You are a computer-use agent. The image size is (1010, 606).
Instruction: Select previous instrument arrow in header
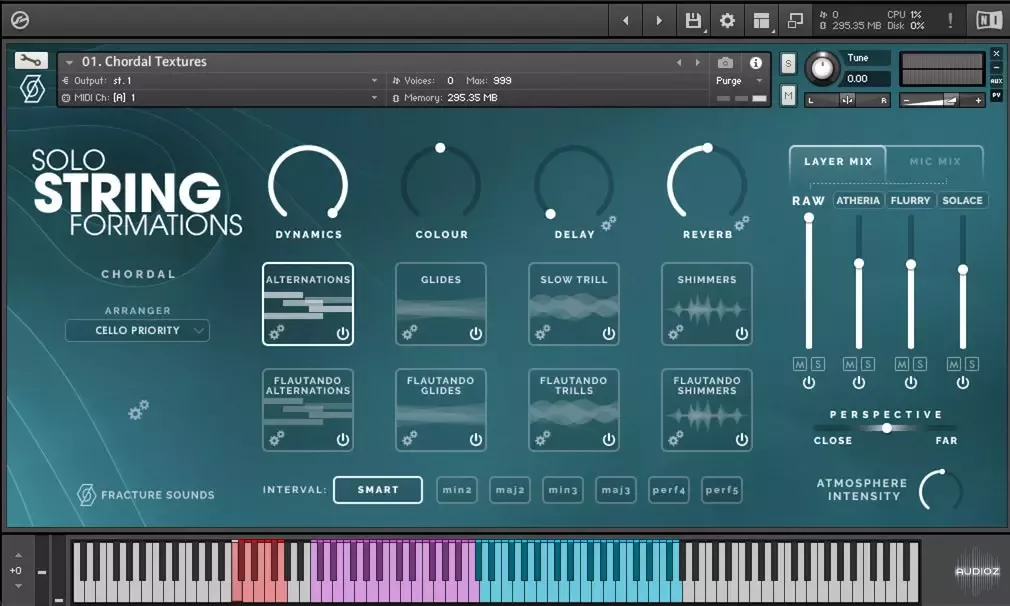(x=679, y=62)
